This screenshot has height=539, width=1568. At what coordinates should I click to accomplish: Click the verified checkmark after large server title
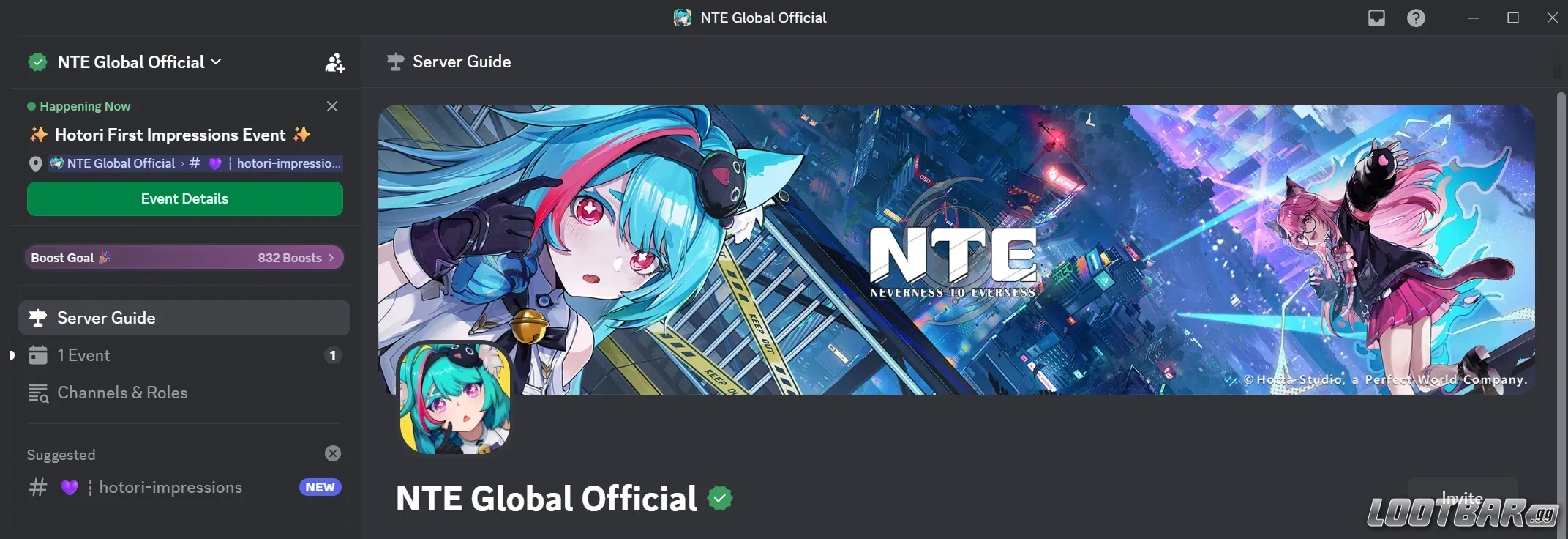[720, 499]
